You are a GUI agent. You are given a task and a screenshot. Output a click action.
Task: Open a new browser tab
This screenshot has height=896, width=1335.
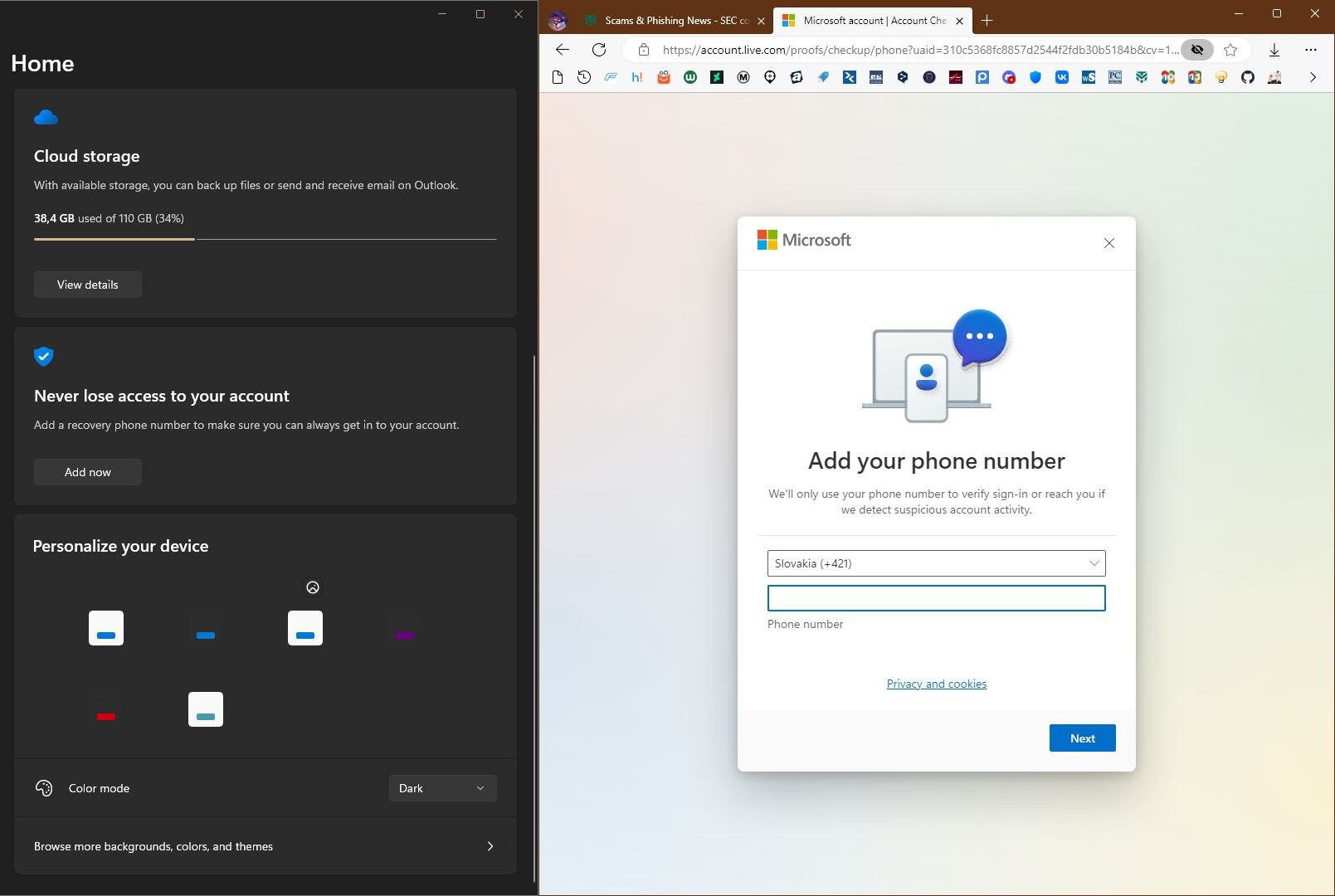987,21
